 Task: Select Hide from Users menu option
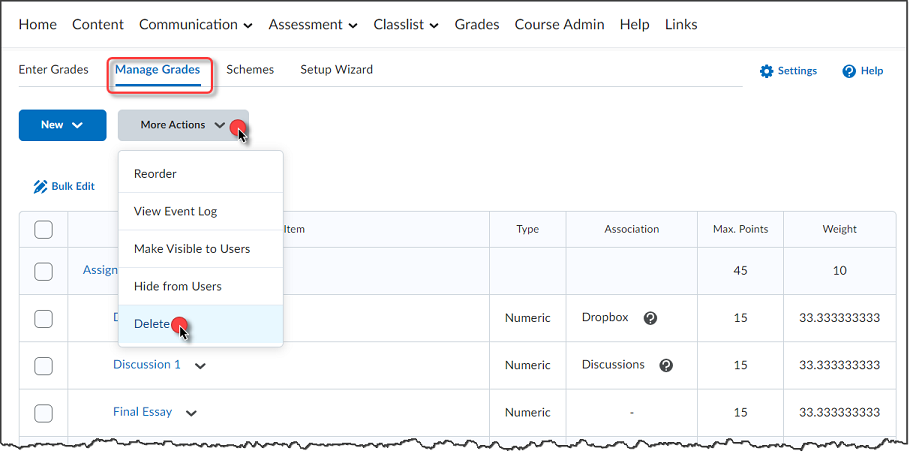[x=177, y=286]
